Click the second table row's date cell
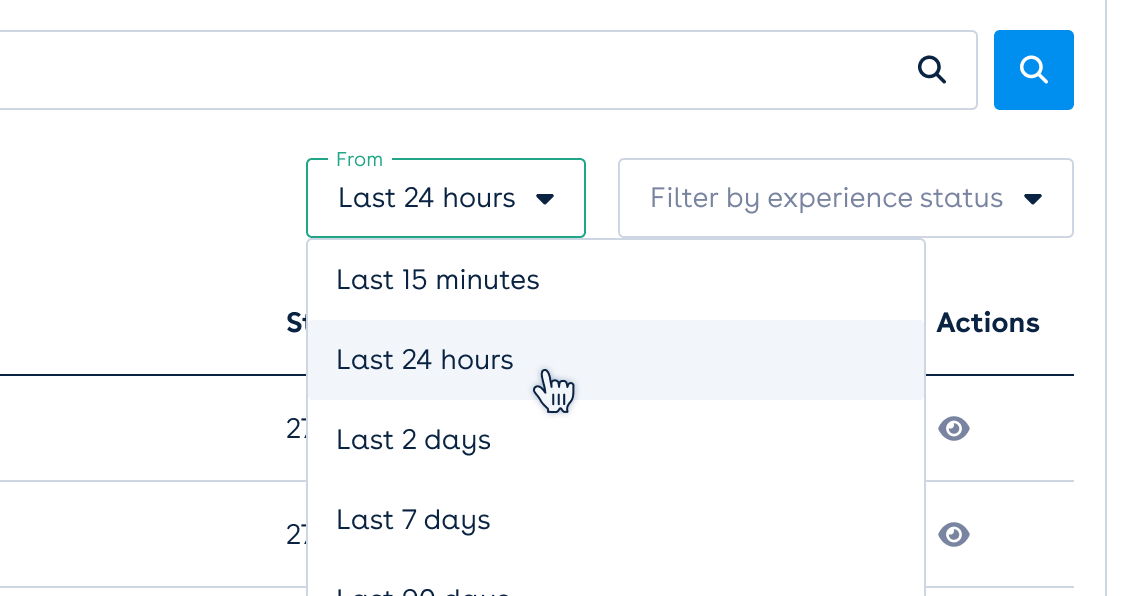Screen dimensions: 1142x596 296,535
